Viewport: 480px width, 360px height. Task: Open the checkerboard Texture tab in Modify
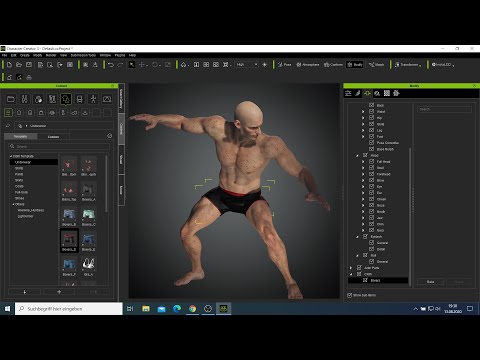coord(387,93)
